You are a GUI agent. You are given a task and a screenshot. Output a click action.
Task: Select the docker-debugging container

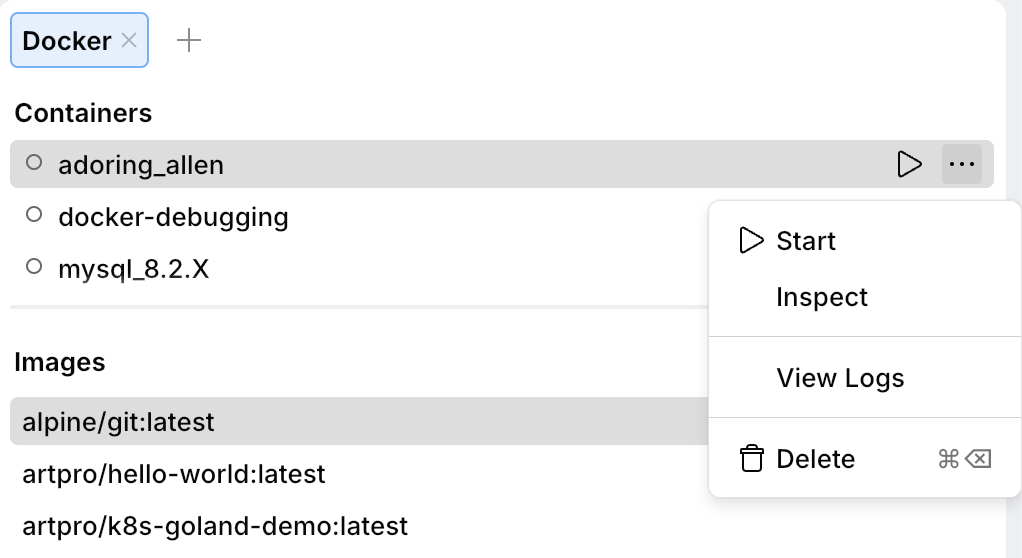[173, 217]
